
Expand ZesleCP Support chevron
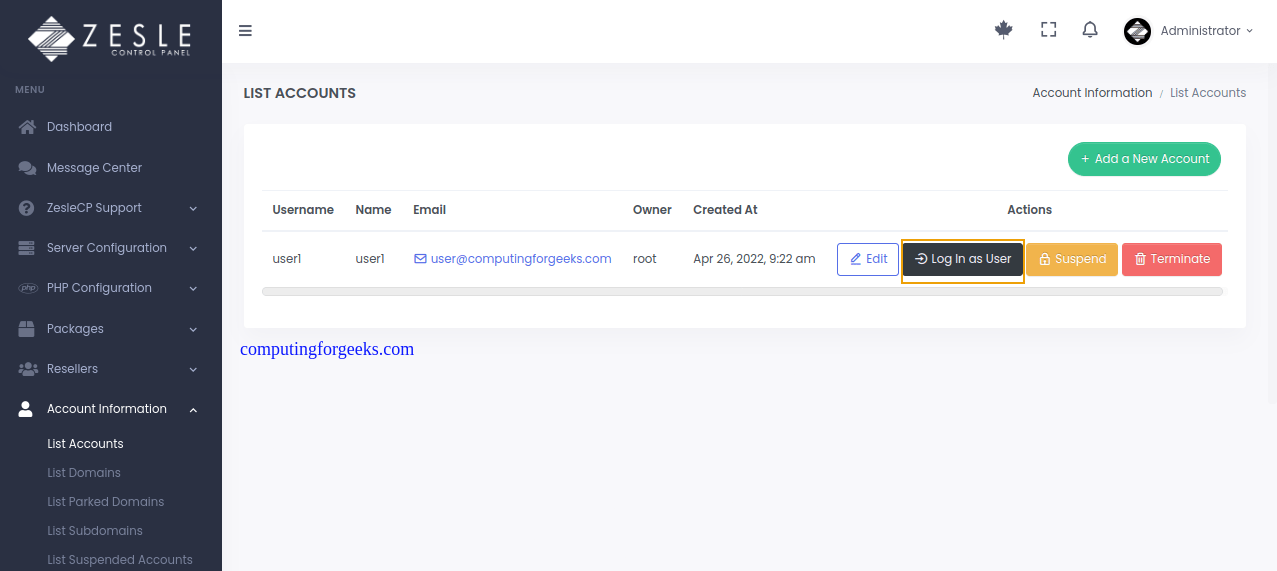(x=193, y=208)
